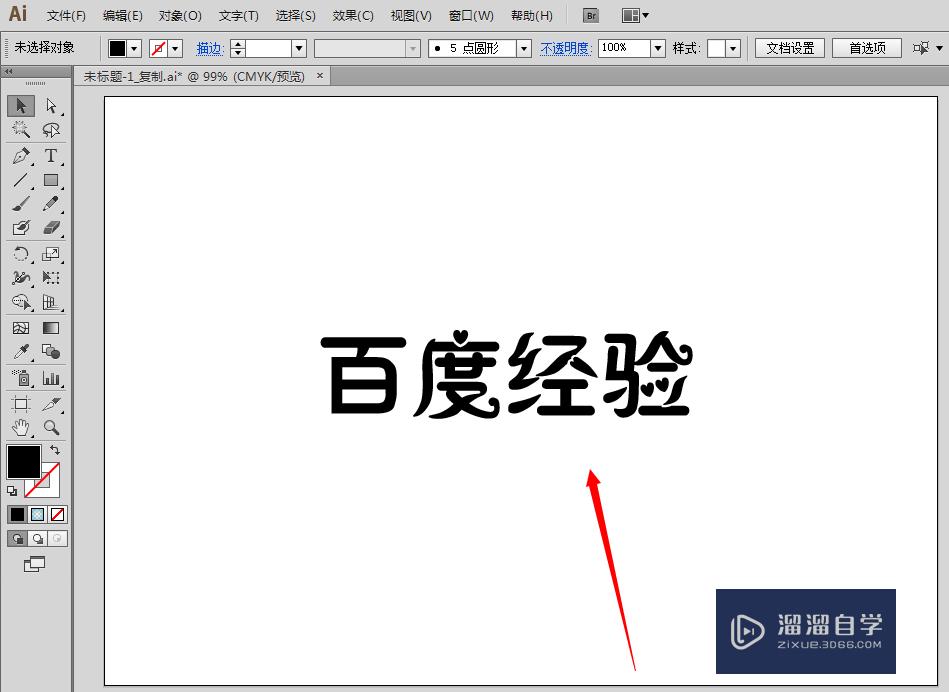Select the Direct Selection tool
The width and height of the screenshot is (949, 692).
pos(51,106)
